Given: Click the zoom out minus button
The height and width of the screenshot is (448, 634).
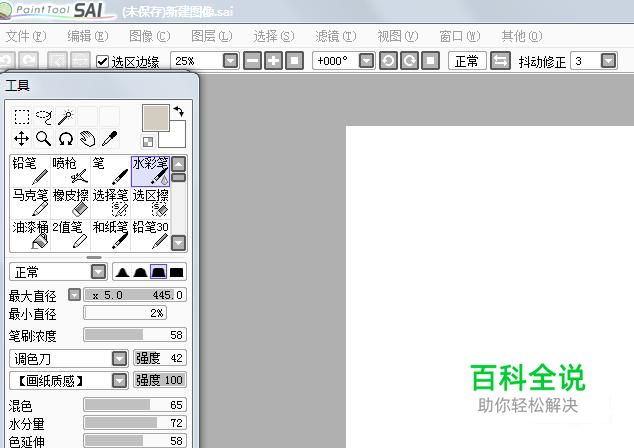Looking at the screenshot, I should tap(252, 61).
